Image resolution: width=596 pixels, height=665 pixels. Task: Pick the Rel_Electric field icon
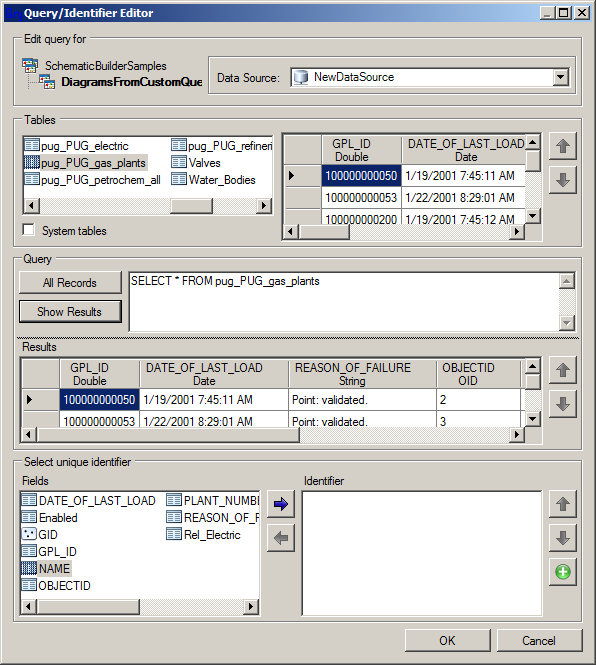click(174, 534)
